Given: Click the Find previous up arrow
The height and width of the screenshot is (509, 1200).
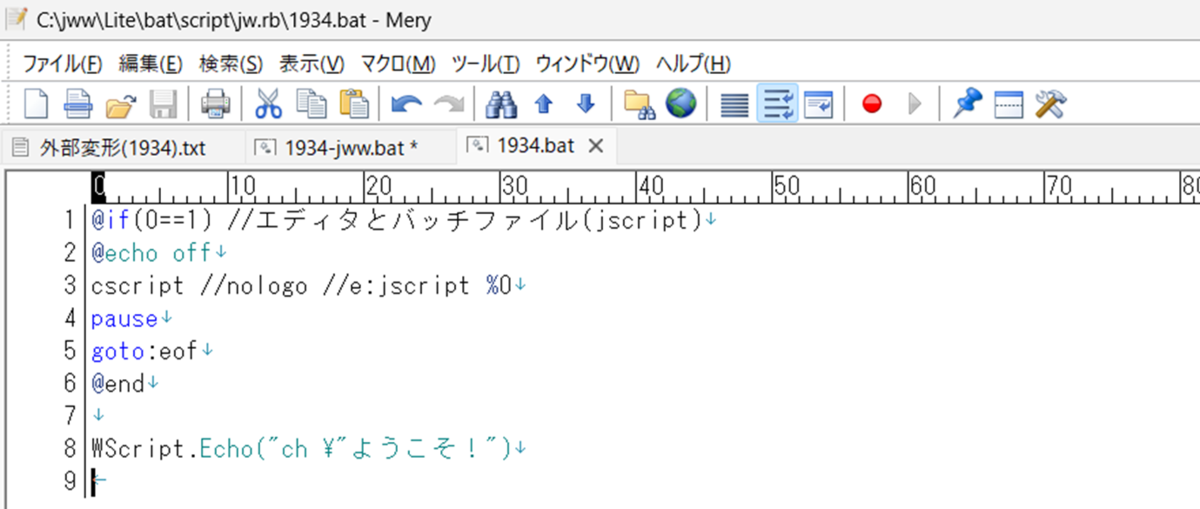Looking at the screenshot, I should point(544,104).
